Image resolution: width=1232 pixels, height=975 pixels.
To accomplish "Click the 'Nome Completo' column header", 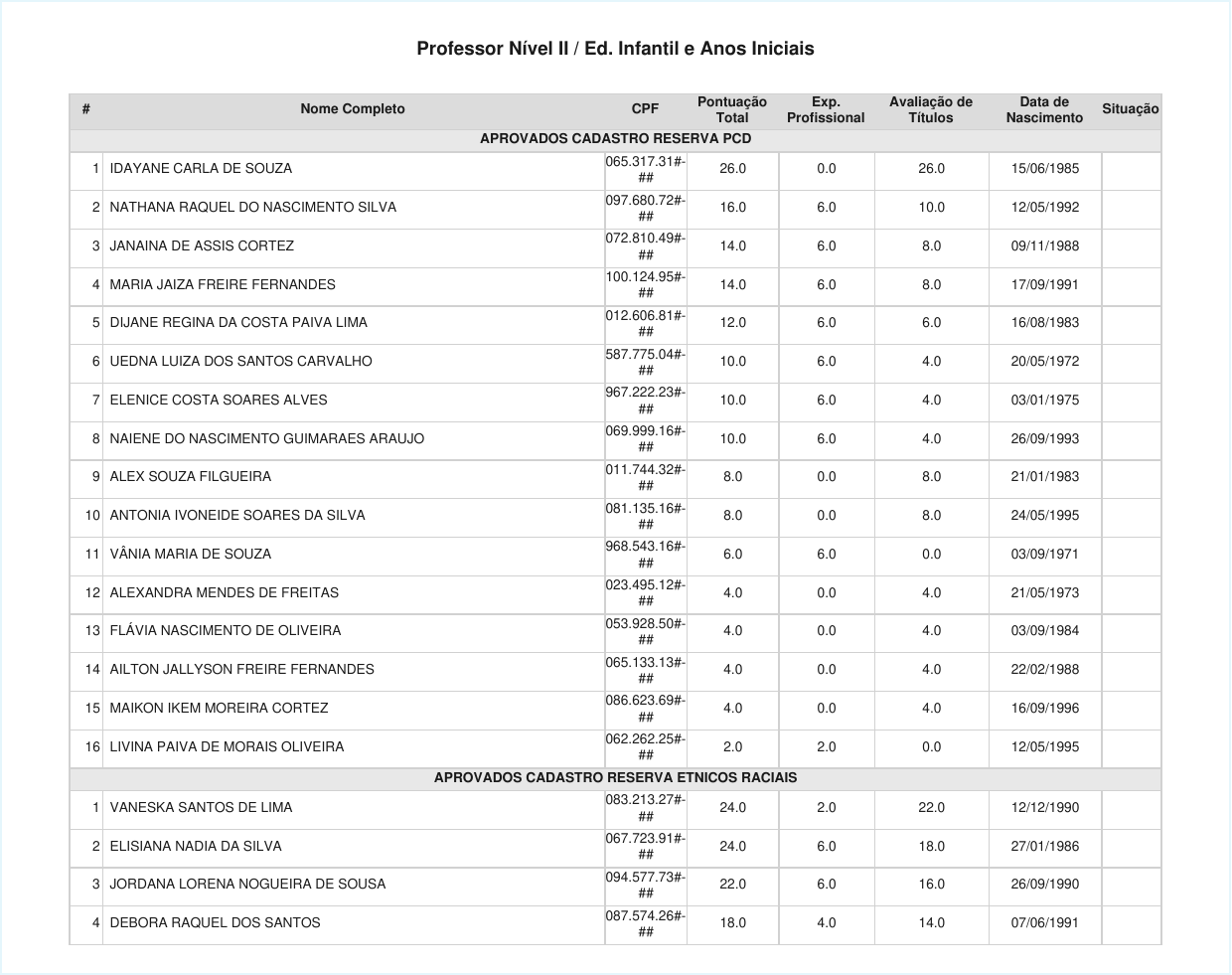I will click(x=353, y=109).
